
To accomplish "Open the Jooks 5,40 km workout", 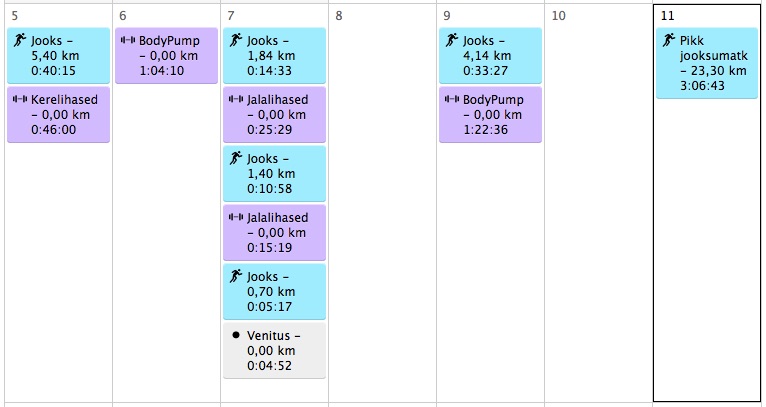I will click(x=58, y=56).
